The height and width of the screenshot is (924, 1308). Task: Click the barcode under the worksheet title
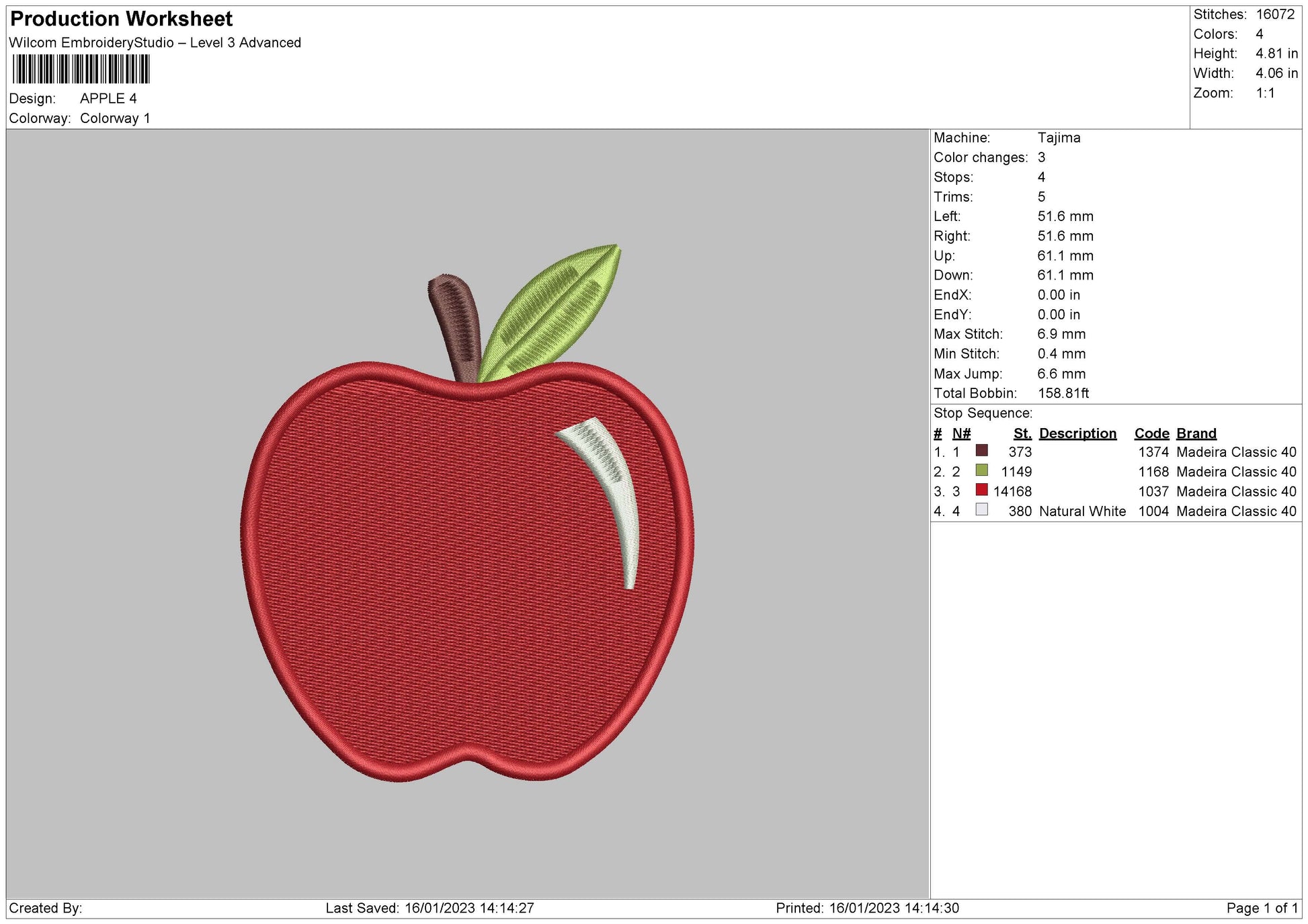[x=81, y=69]
